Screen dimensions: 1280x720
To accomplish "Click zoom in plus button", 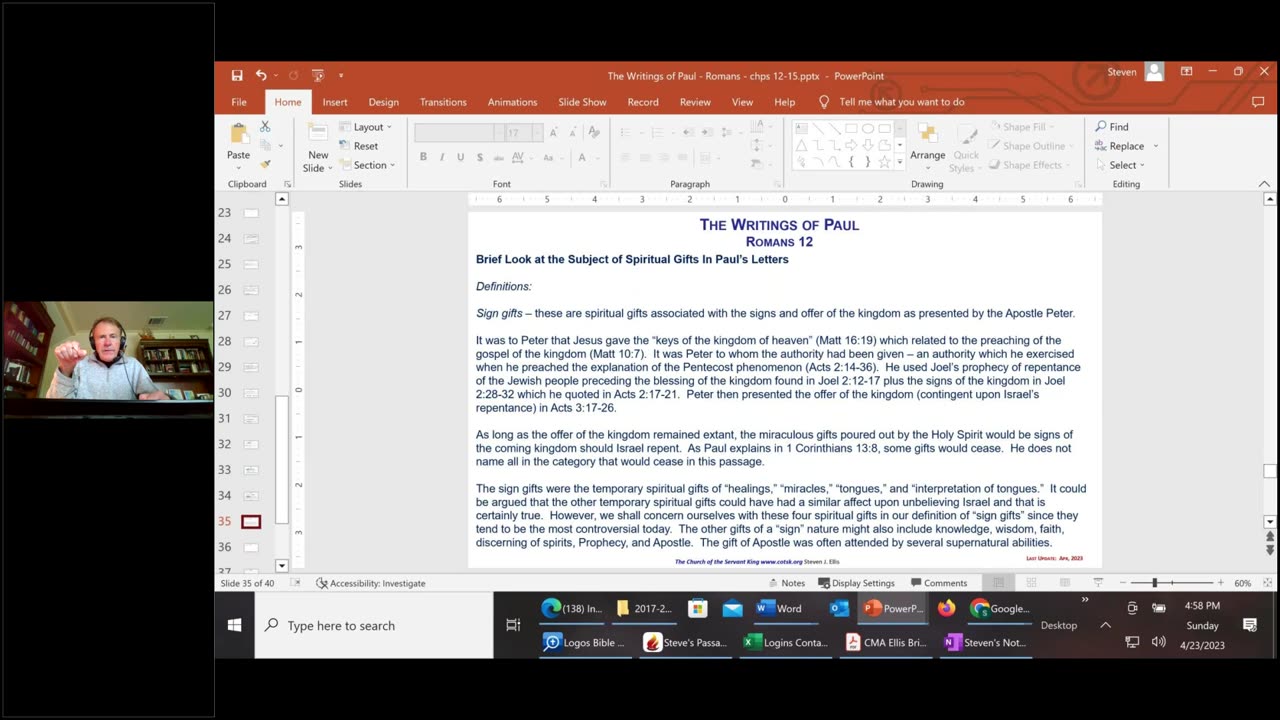I will (1220, 583).
